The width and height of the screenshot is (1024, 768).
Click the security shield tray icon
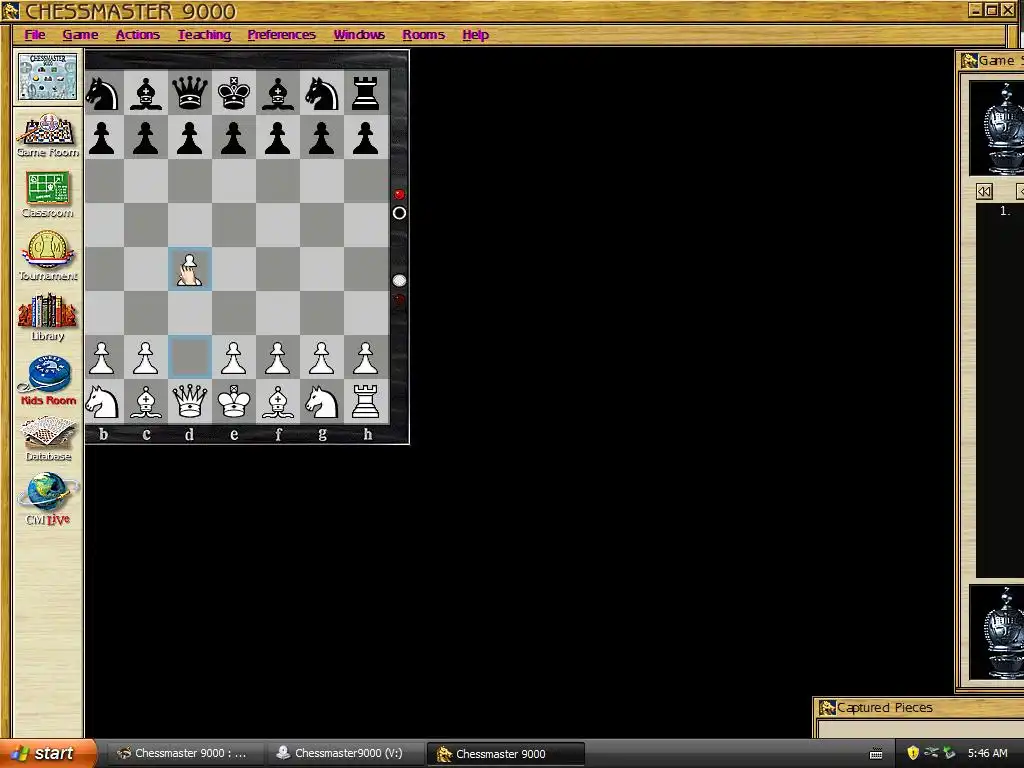[x=913, y=753]
